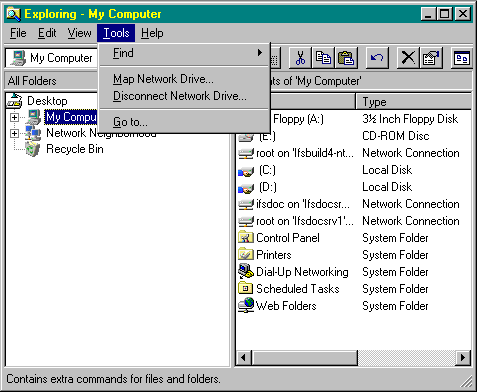
Task: Select the Printers folder icon
Action: 246,255
